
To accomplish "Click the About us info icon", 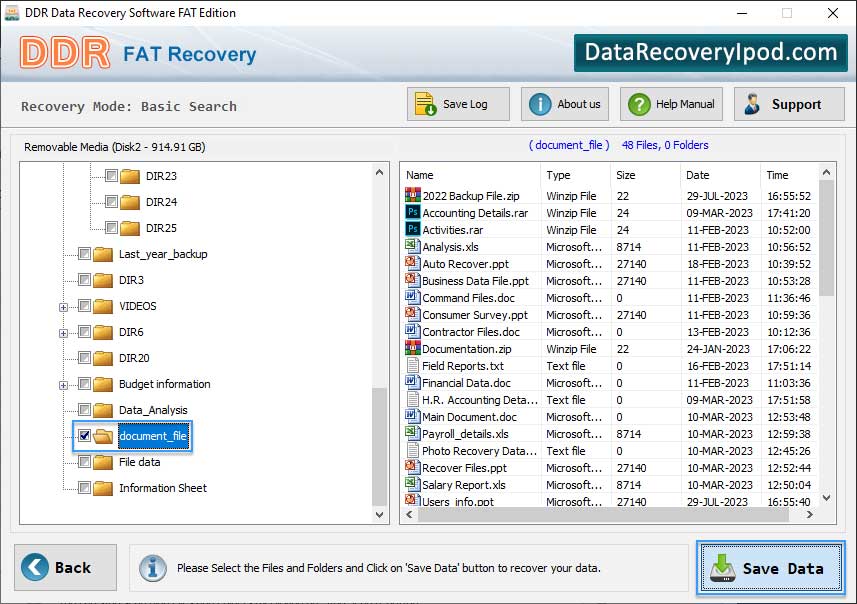I will [x=540, y=104].
